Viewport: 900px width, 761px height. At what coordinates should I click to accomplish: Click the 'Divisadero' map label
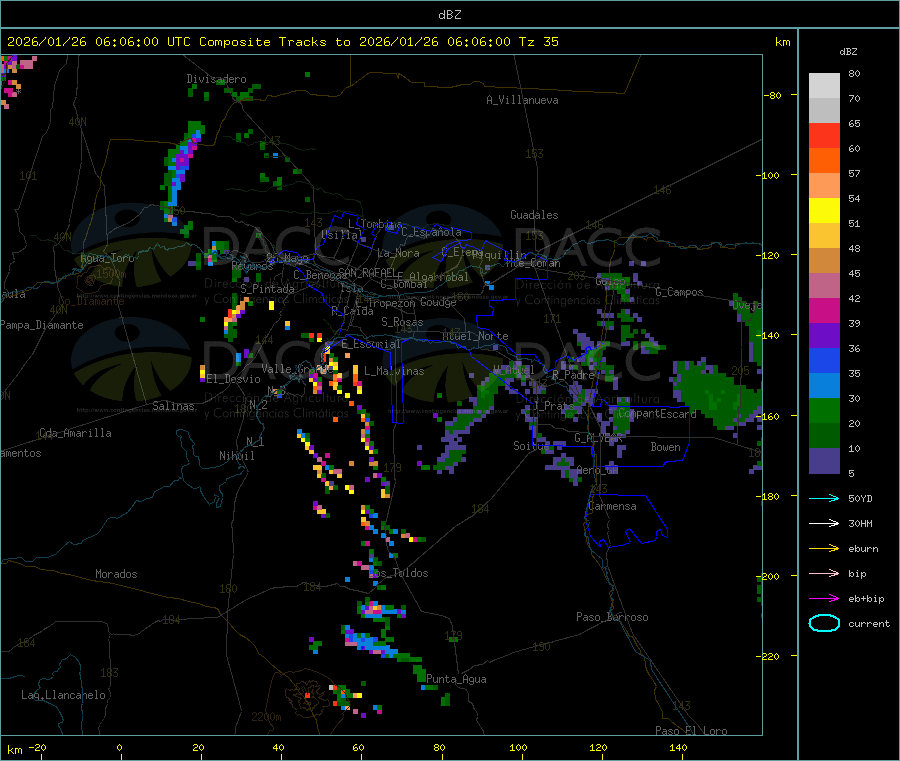216,79
